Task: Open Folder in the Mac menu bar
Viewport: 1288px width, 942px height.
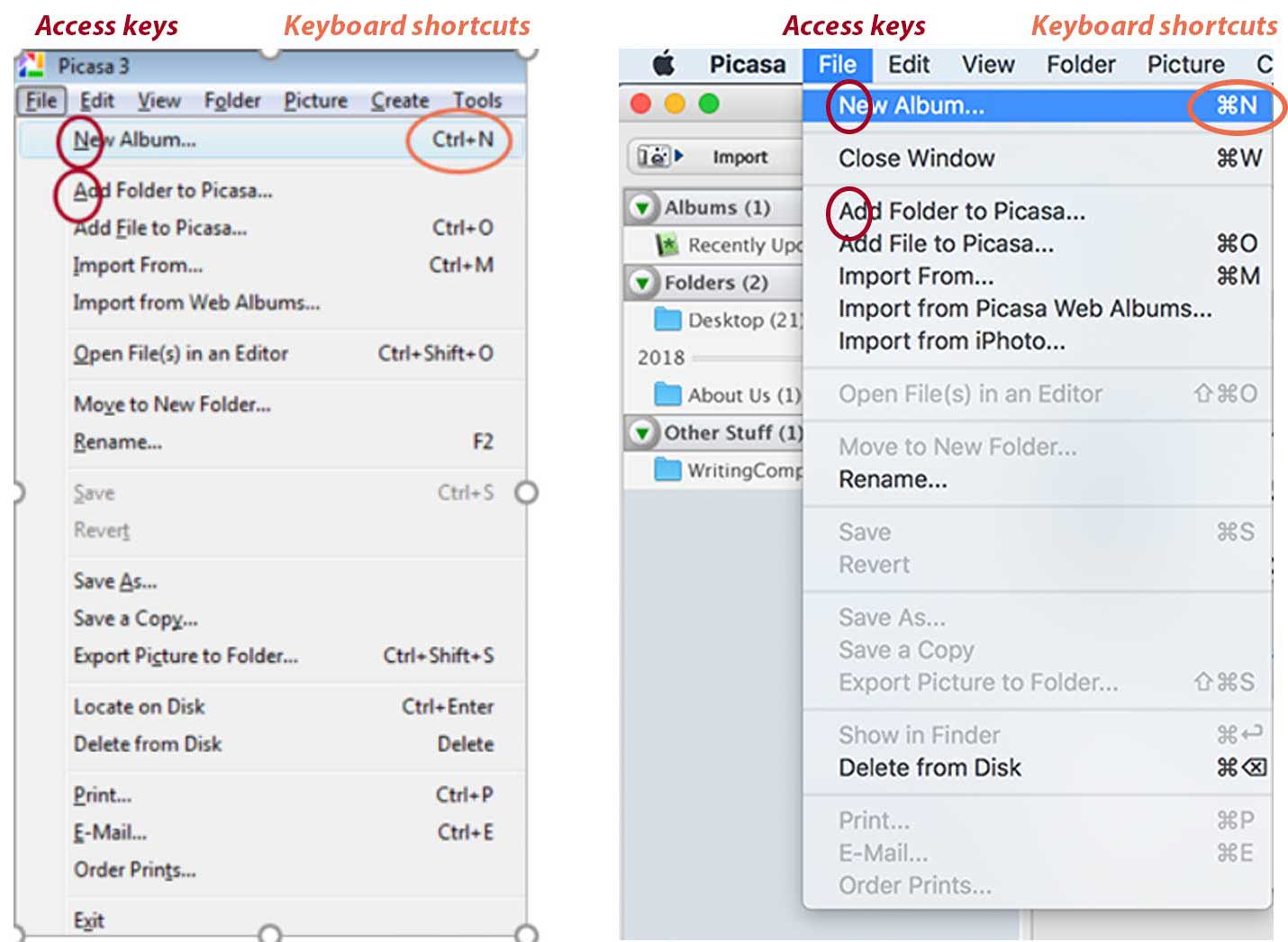Action: click(1081, 64)
